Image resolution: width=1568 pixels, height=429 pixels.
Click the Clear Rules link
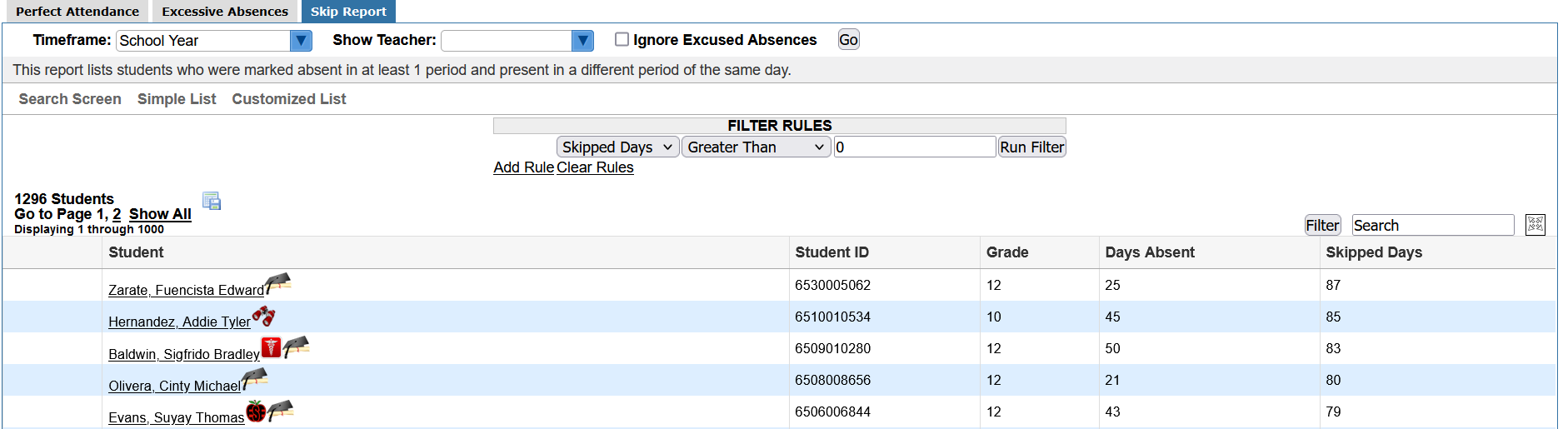click(x=595, y=167)
